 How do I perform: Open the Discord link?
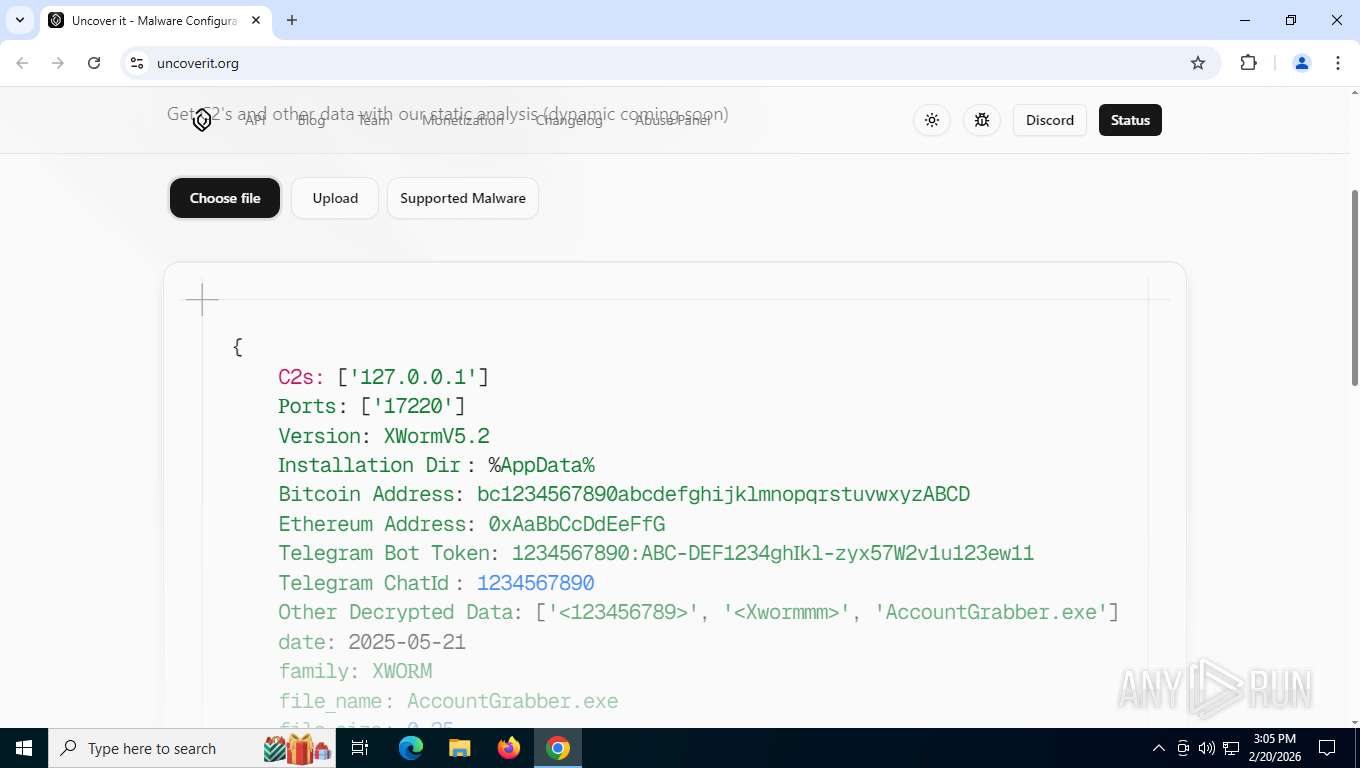[x=1050, y=120]
